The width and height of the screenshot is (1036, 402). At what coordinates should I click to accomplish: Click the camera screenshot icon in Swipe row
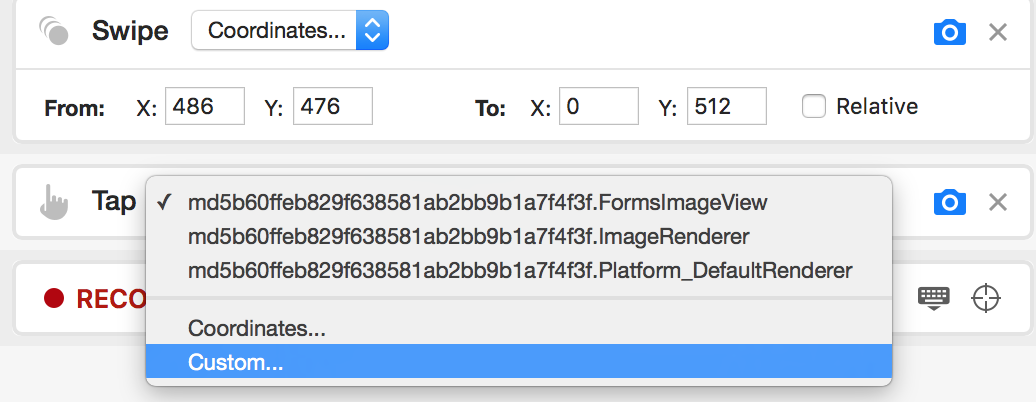tap(949, 32)
